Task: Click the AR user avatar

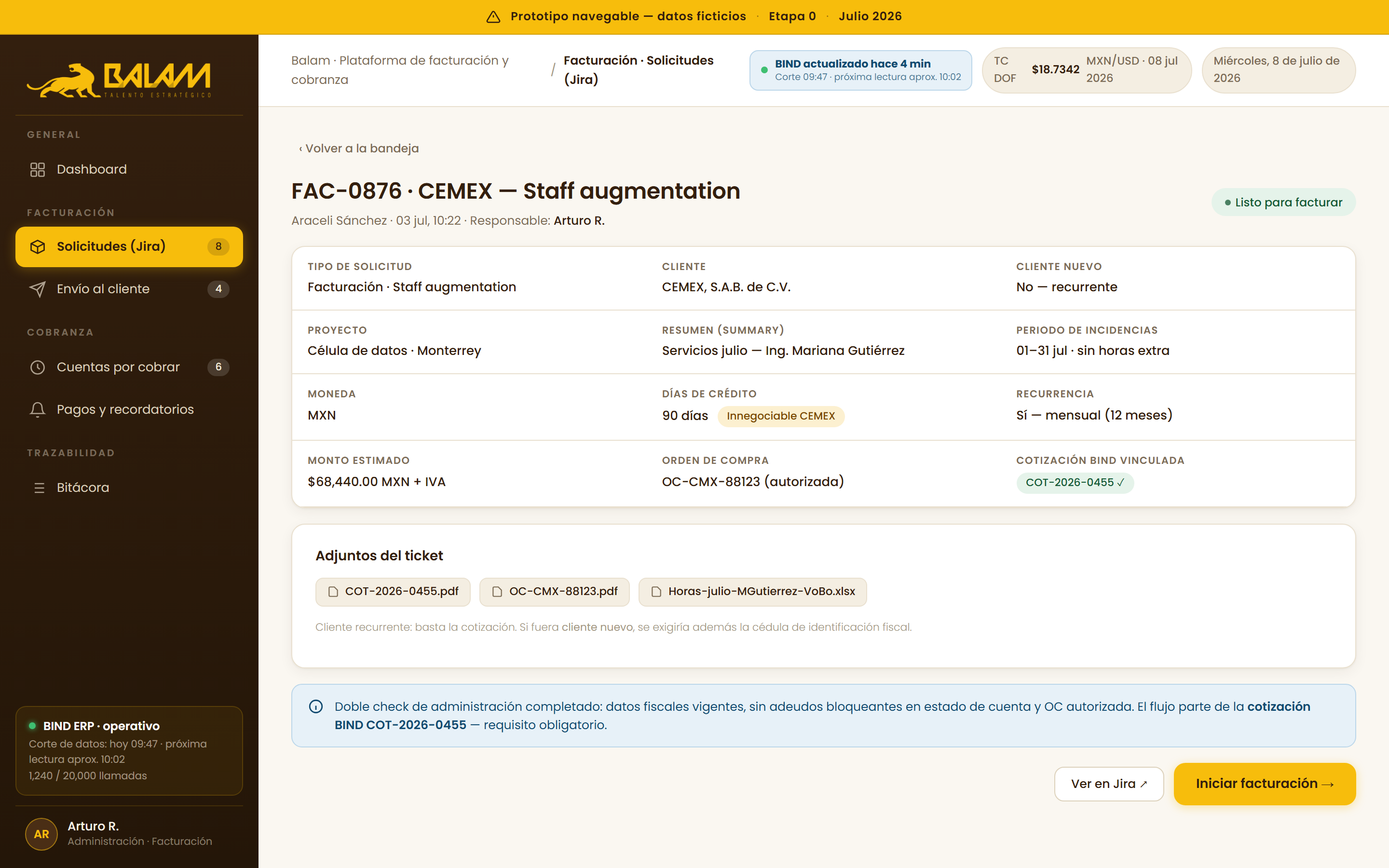Action: click(x=41, y=834)
